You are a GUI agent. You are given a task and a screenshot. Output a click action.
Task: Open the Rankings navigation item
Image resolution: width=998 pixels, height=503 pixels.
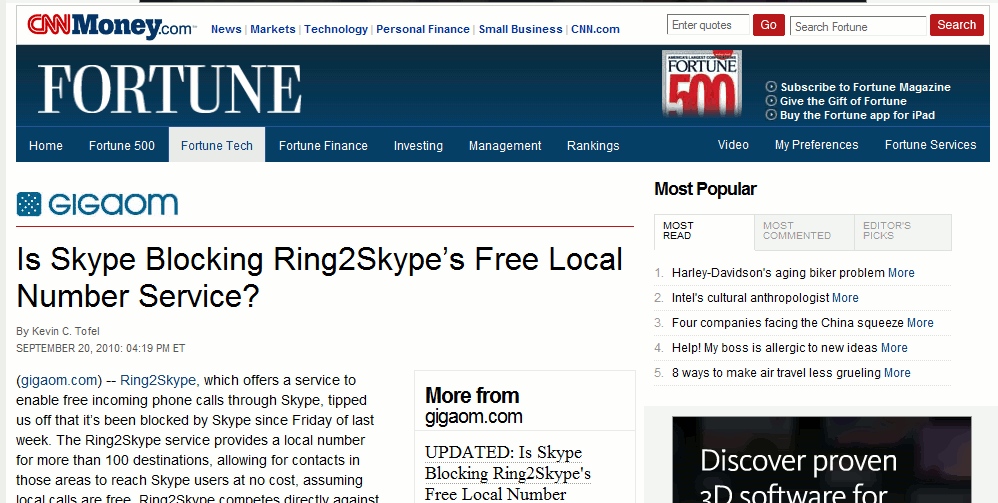593,145
